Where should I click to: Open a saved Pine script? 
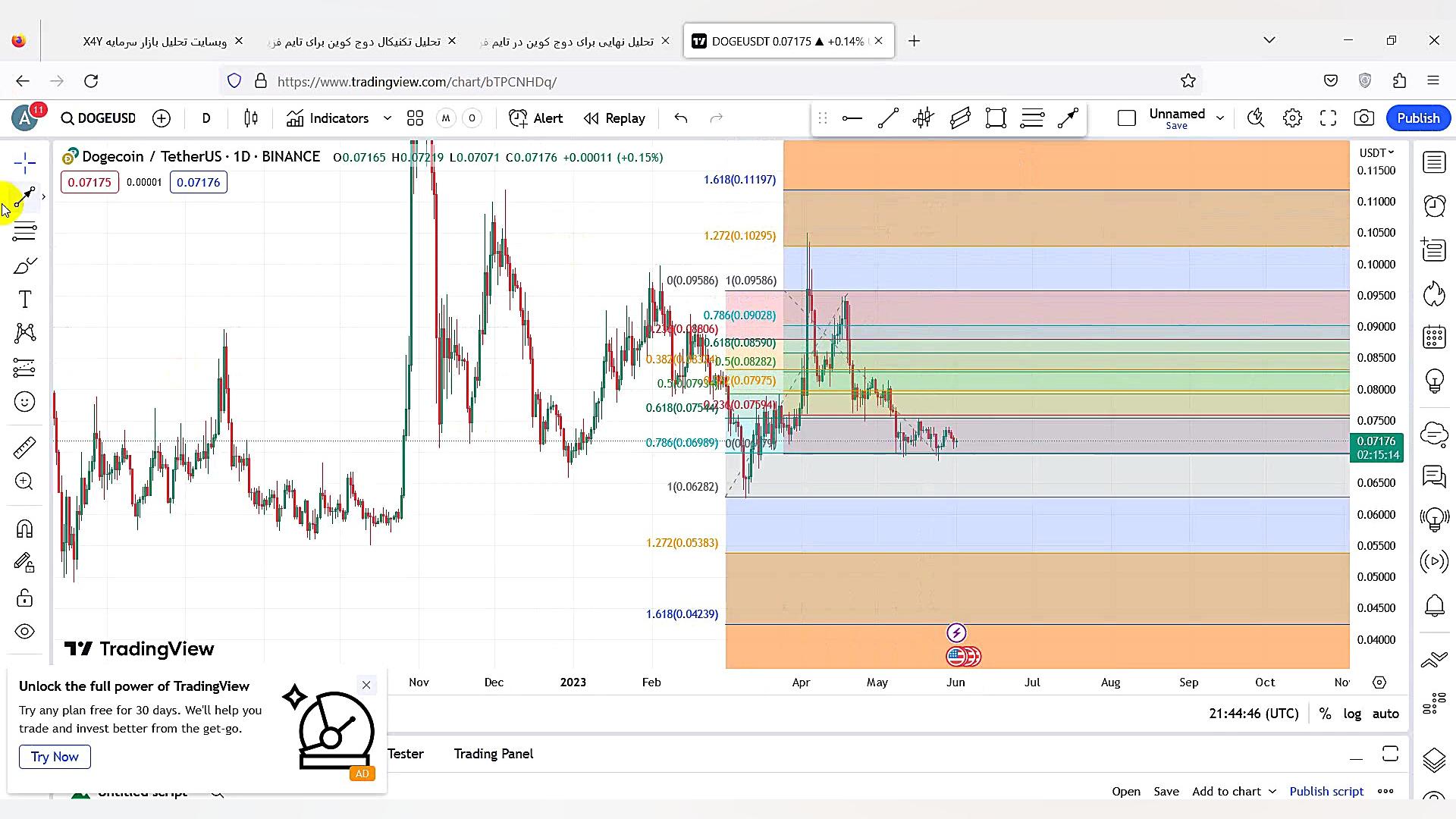pyautogui.click(x=1126, y=791)
